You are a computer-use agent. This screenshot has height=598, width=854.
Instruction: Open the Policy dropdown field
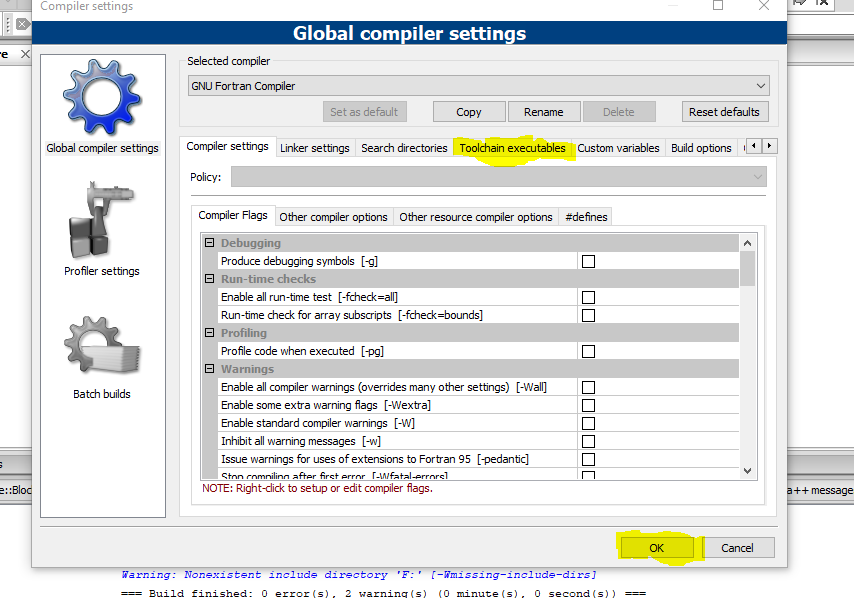pos(498,177)
